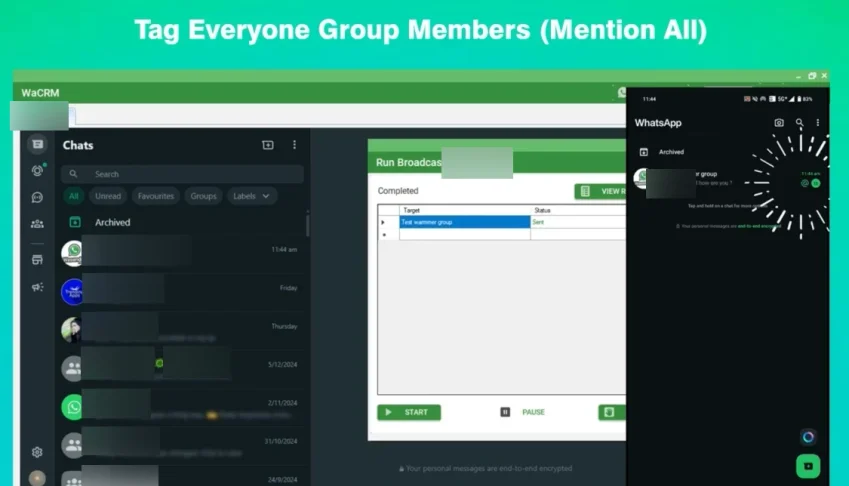Screen dimensions: 849x486
Task: Select the Groups chat filter
Action: 203,196
